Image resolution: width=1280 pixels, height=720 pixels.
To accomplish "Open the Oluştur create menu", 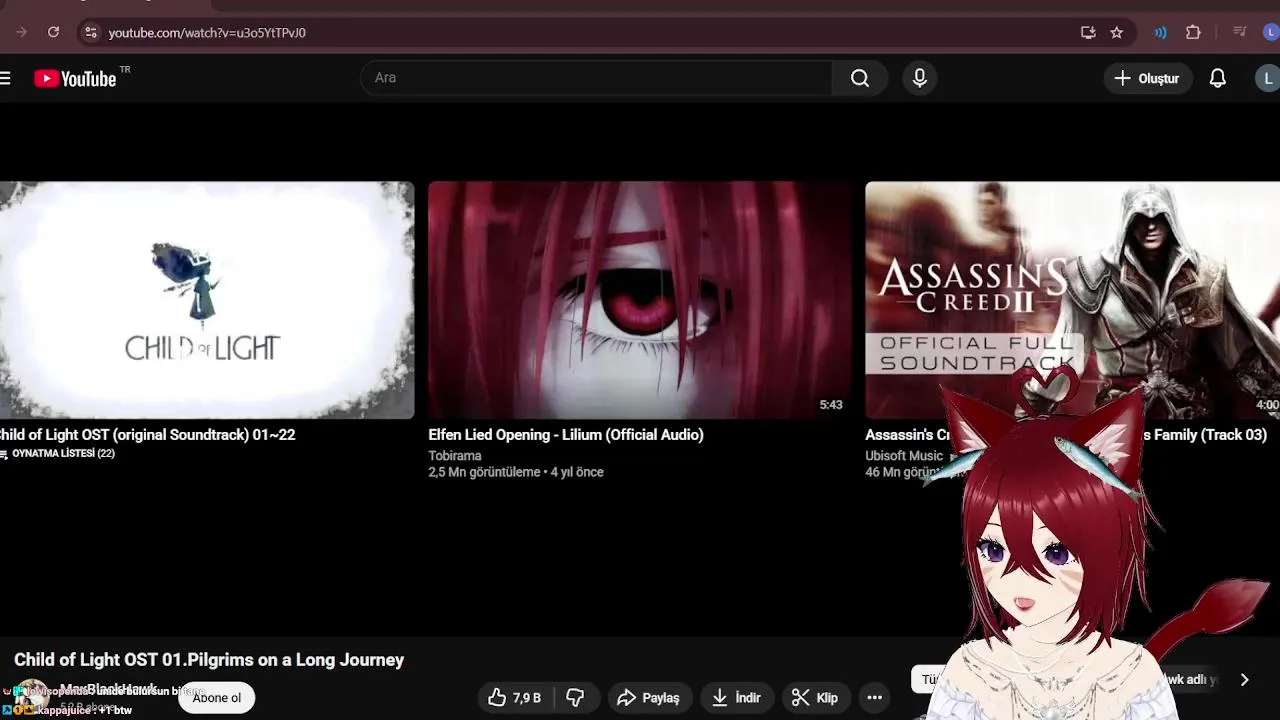I will tap(1148, 78).
